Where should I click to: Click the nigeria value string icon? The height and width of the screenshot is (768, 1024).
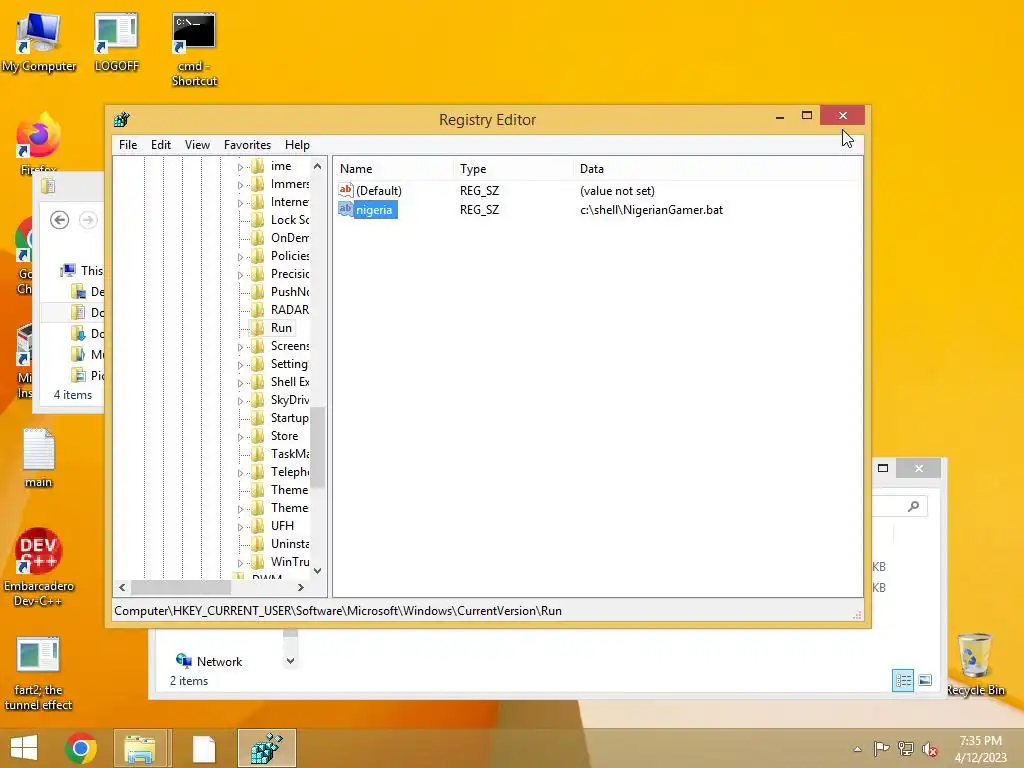[x=345, y=209]
